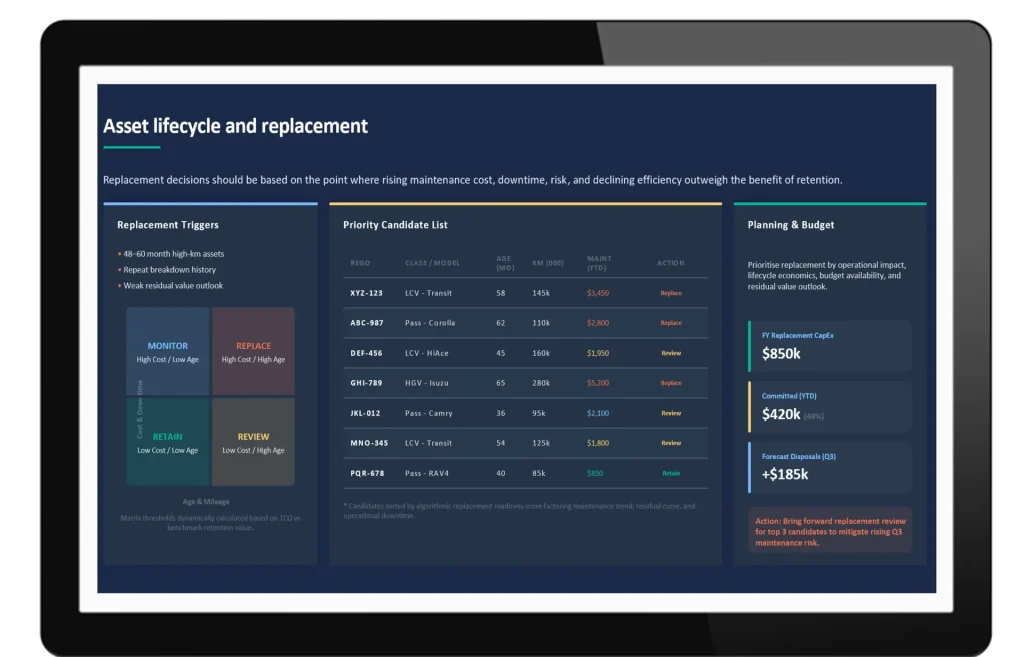Click the REVIEW quadrant in the matrix
1024x657 pixels.
point(253,442)
